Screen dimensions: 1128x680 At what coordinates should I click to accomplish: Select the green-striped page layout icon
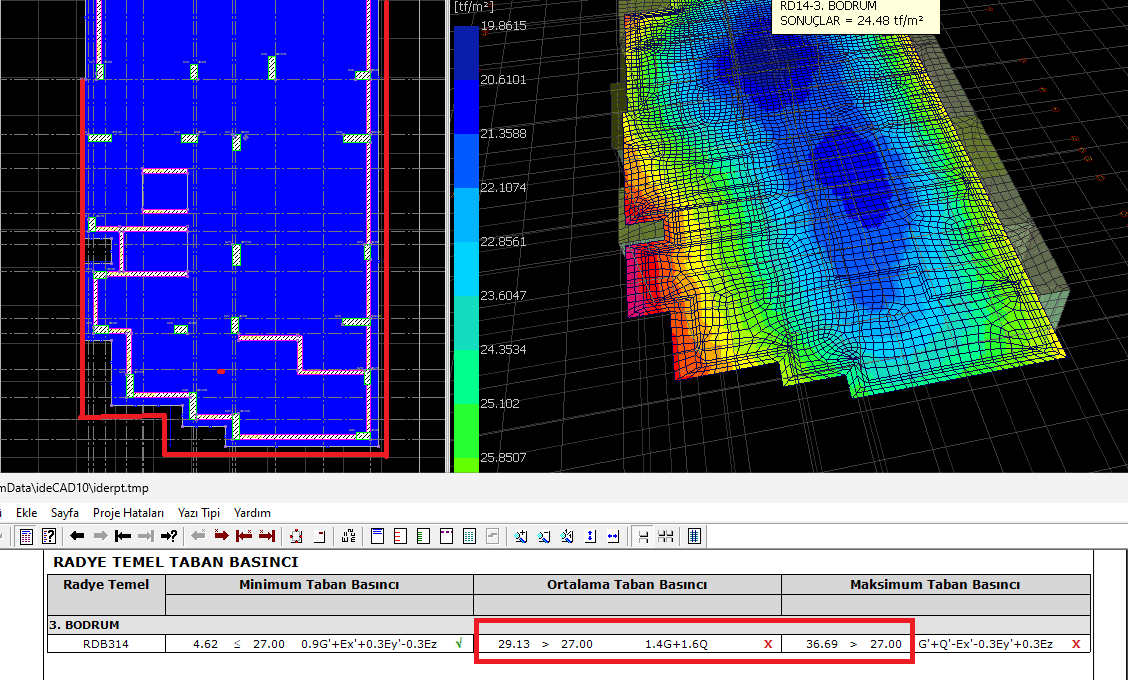[423, 536]
